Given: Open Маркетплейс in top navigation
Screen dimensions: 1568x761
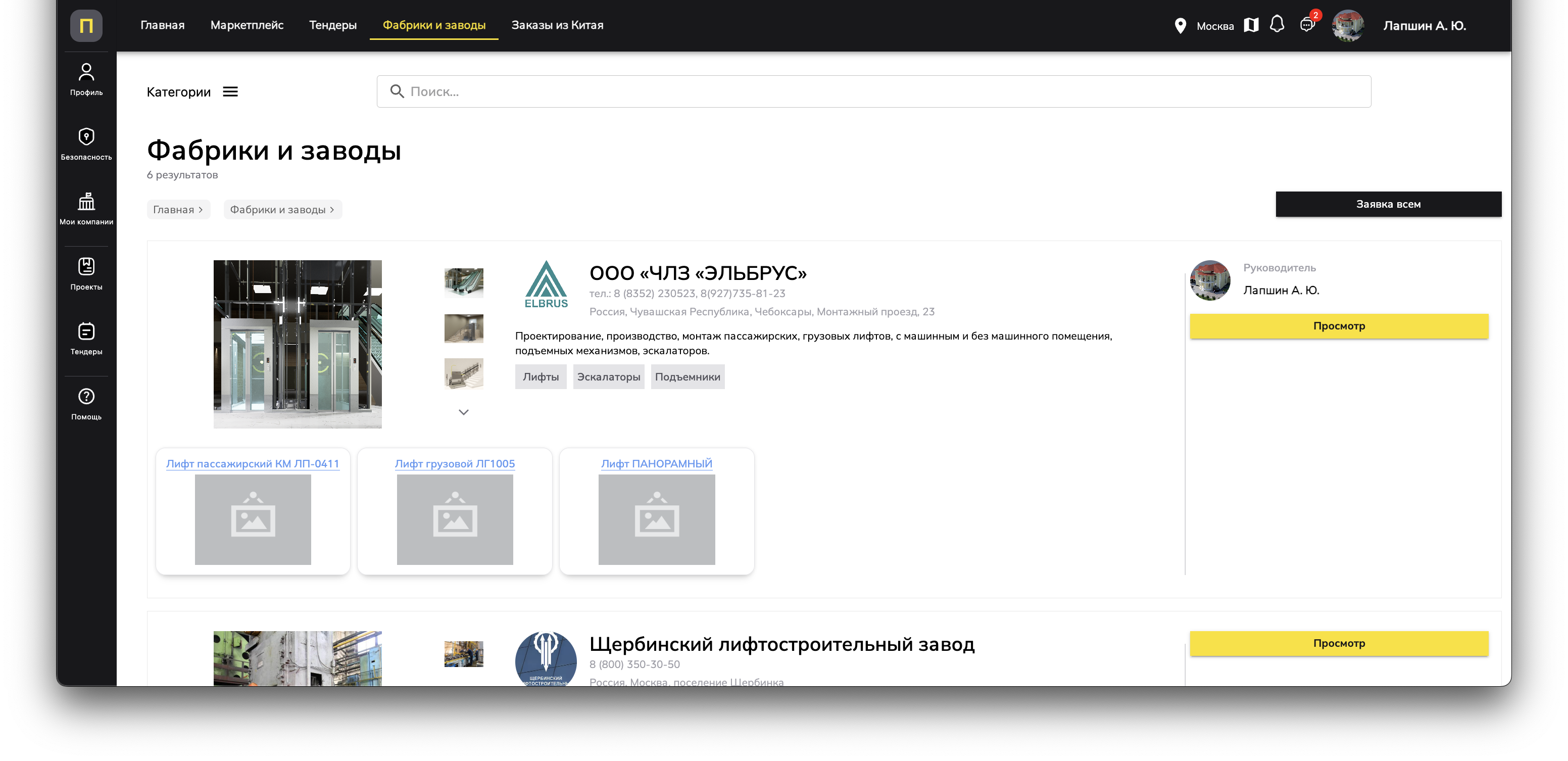Looking at the screenshot, I should (247, 25).
